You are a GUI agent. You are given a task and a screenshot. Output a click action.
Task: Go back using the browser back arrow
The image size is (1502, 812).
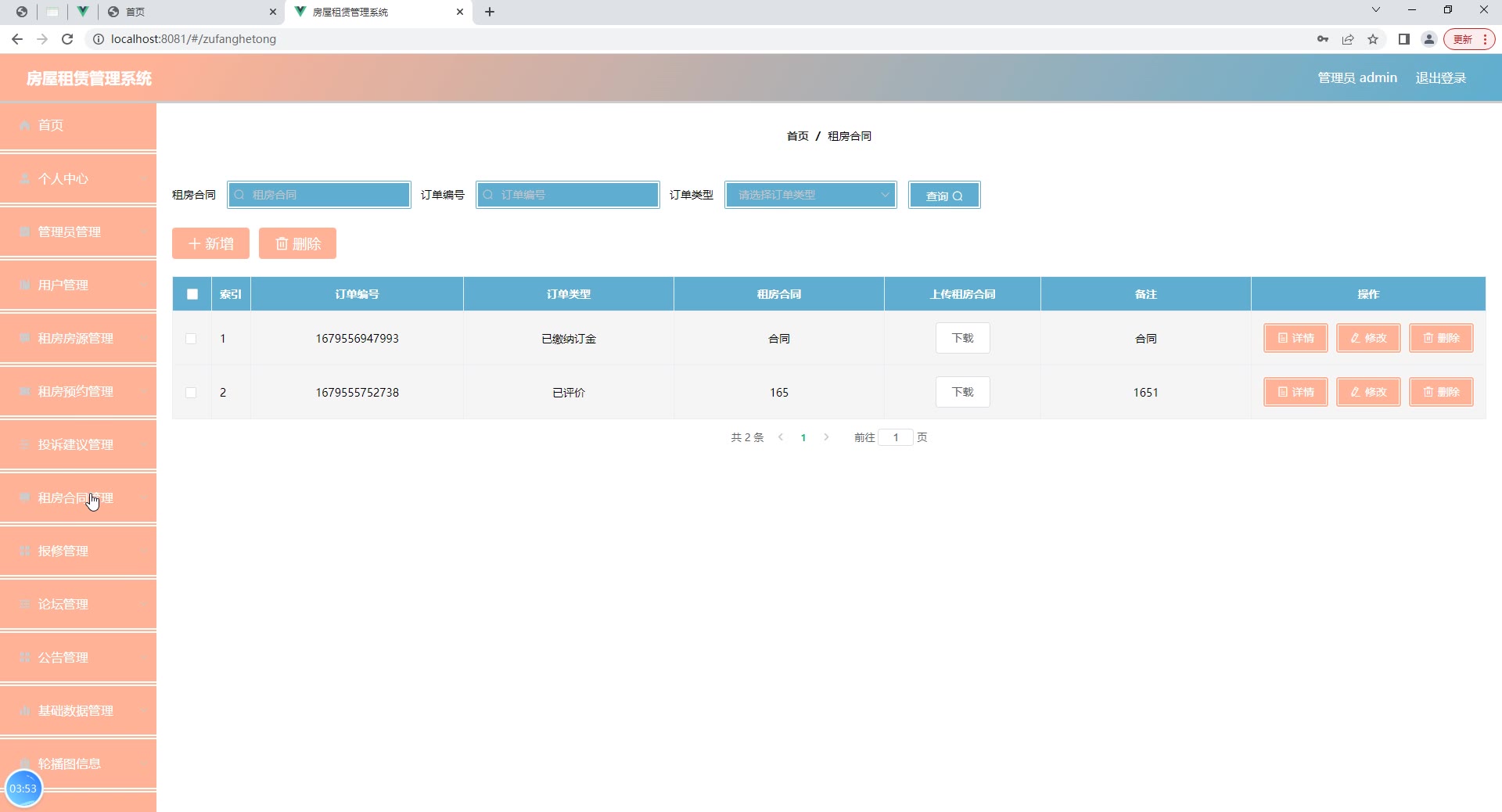tap(17, 39)
